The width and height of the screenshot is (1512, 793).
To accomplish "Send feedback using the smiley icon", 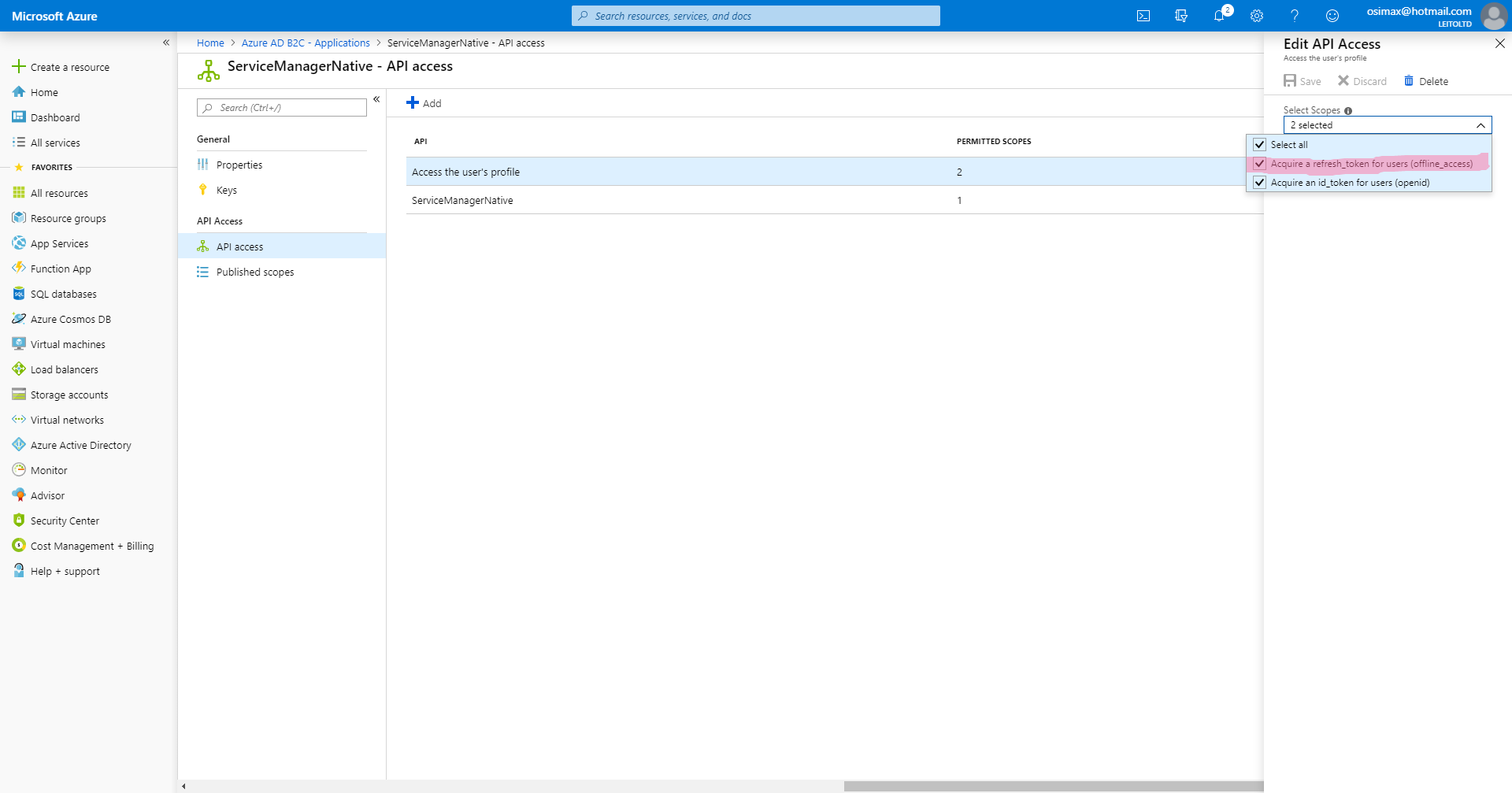I will 1332,16.
